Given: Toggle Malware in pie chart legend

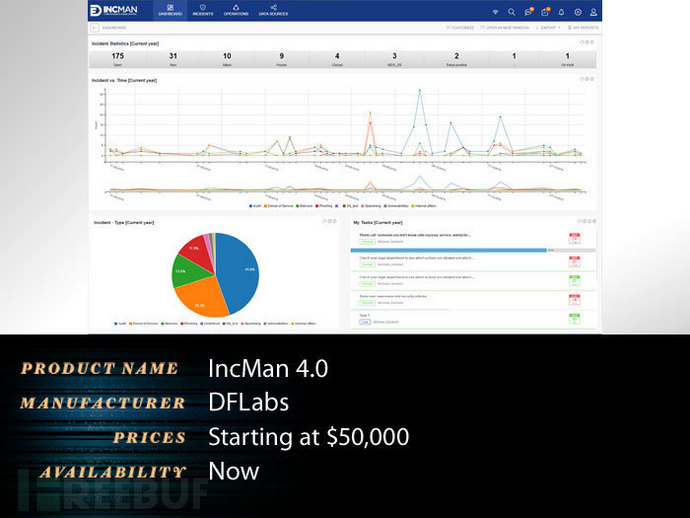Looking at the screenshot, I should tap(169, 323).
